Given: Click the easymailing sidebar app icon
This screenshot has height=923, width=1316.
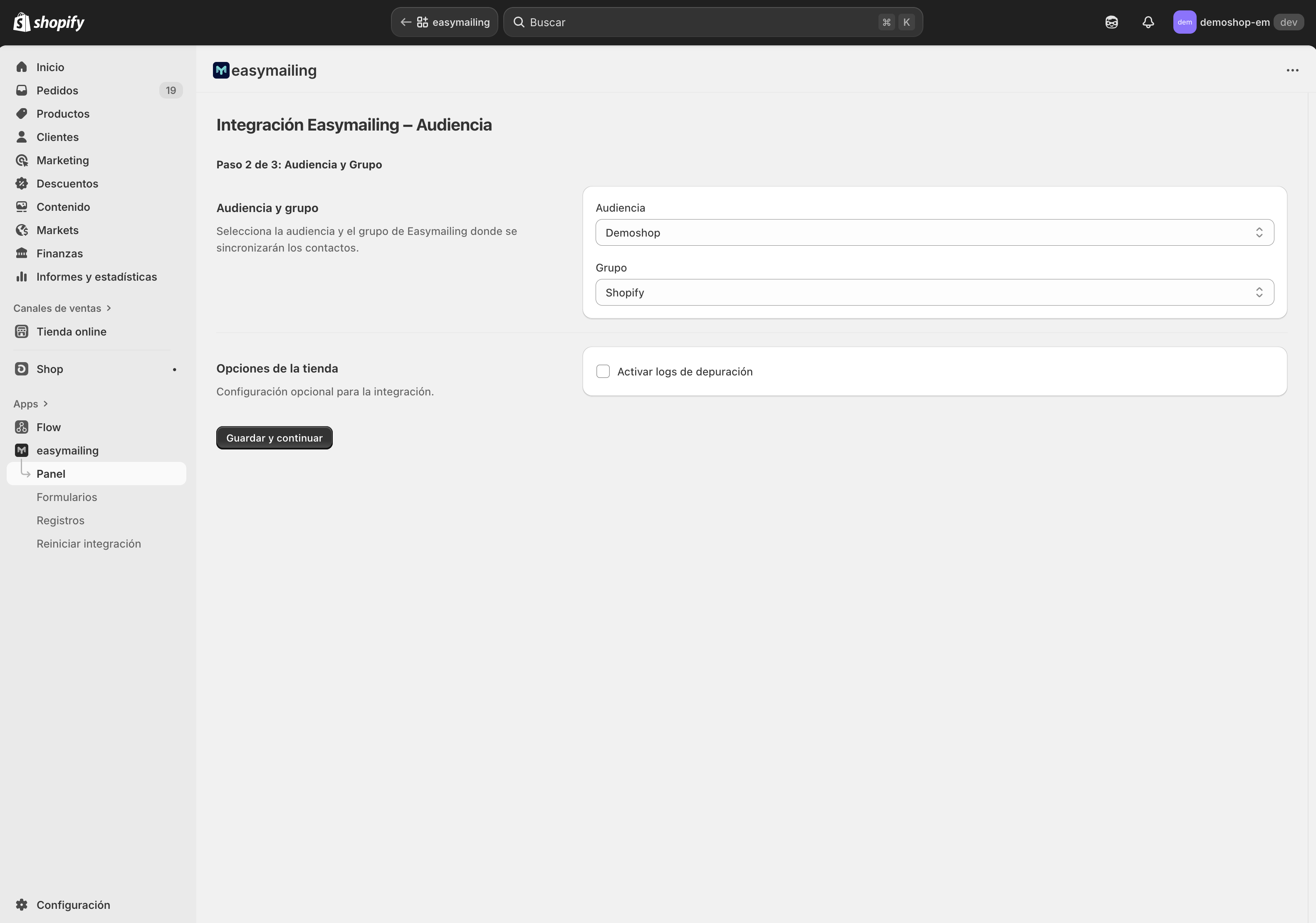Looking at the screenshot, I should [22, 450].
